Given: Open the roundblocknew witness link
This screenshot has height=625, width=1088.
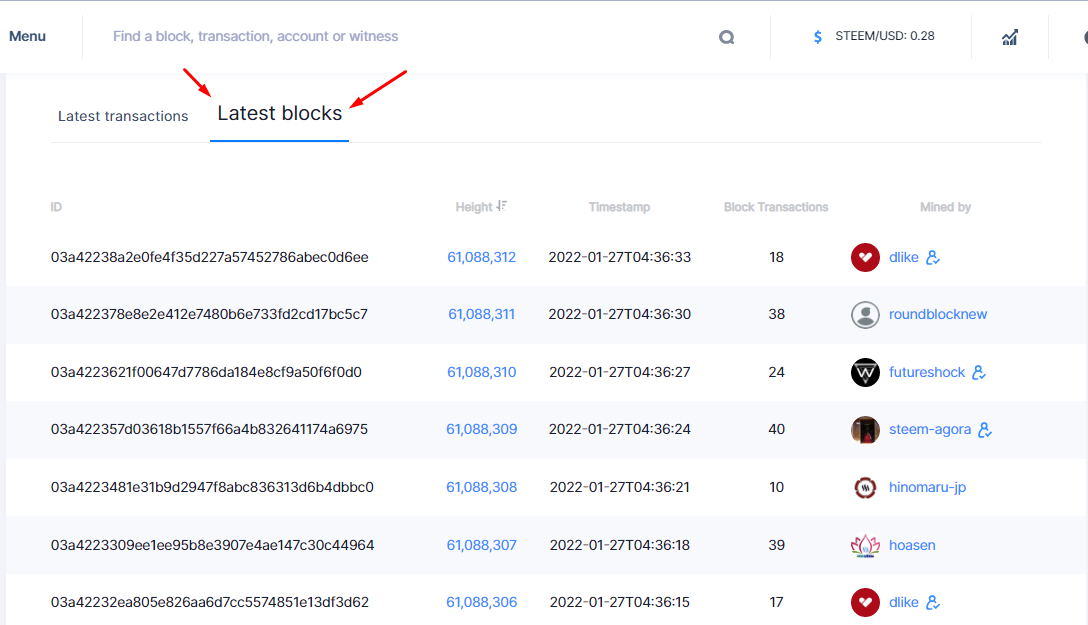Looking at the screenshot, I should click(937, 314).
